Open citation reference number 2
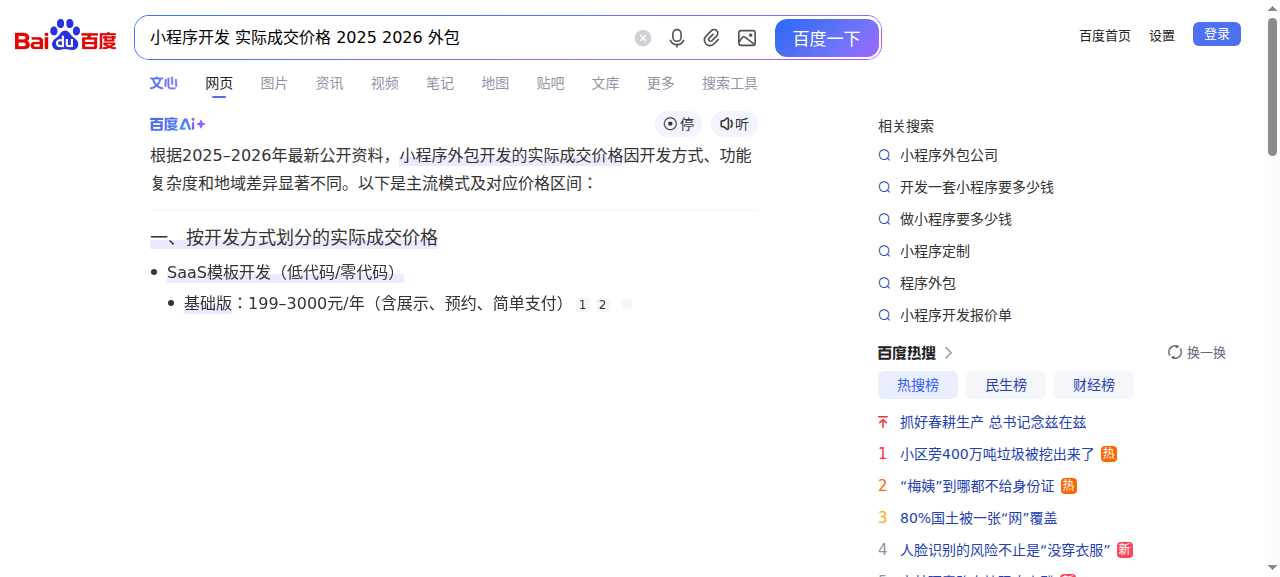Image resolution: width=1280 pixels, height=577 pixels. click(x=602, y=305)
